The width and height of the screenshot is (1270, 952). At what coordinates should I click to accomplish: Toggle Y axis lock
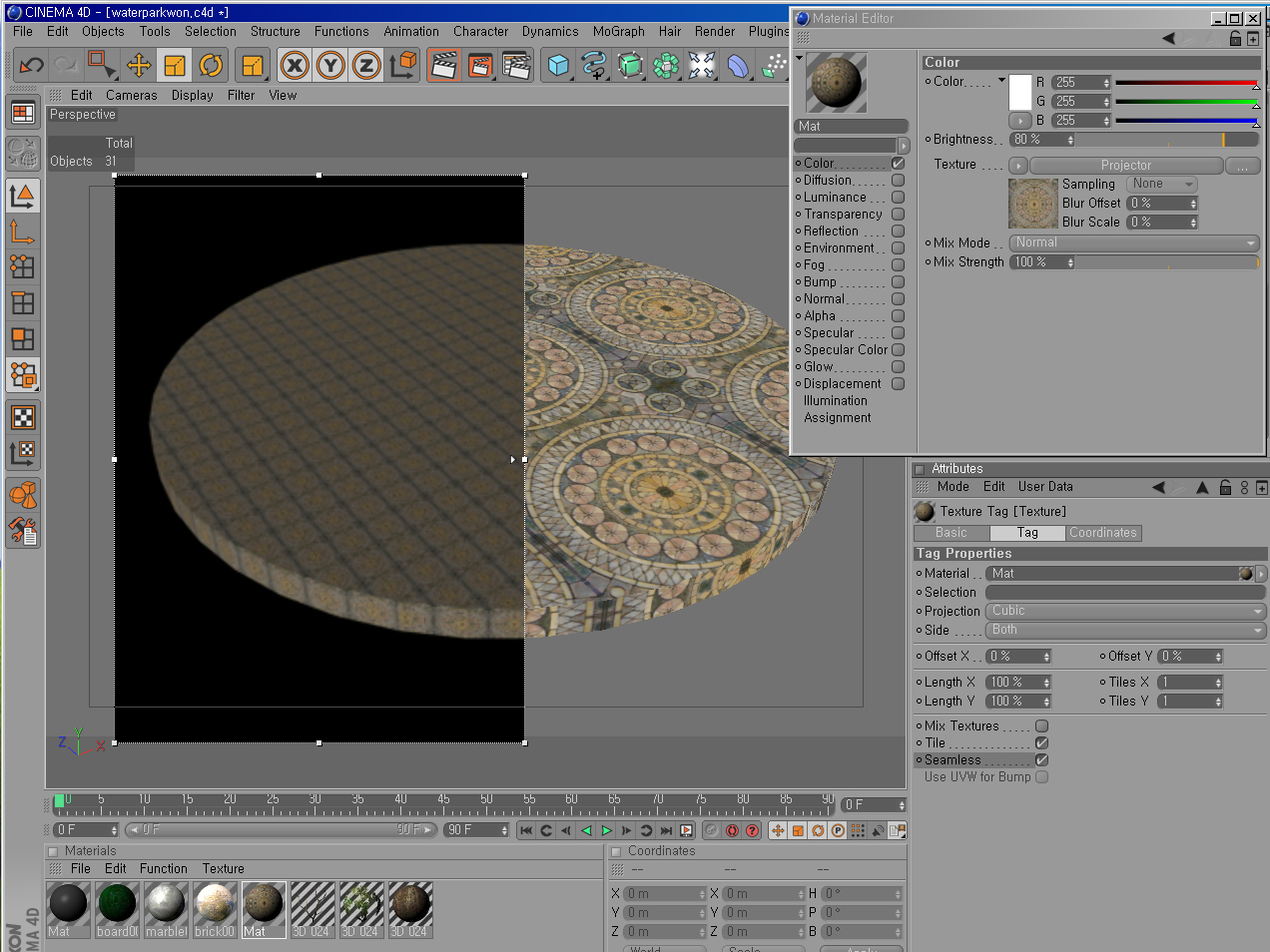click(330, 66)
